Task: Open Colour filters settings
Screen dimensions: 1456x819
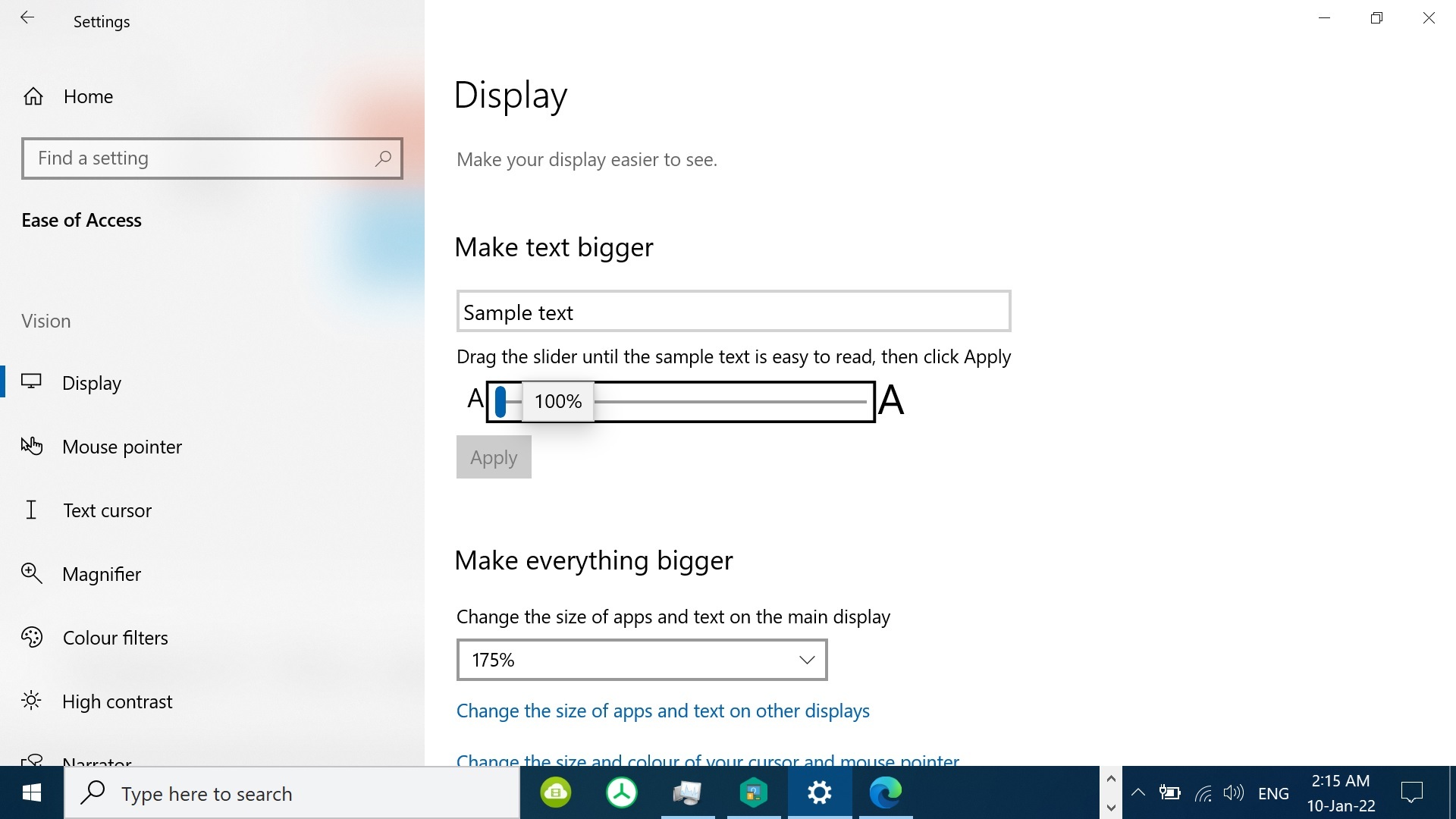Action: point(115,638)
